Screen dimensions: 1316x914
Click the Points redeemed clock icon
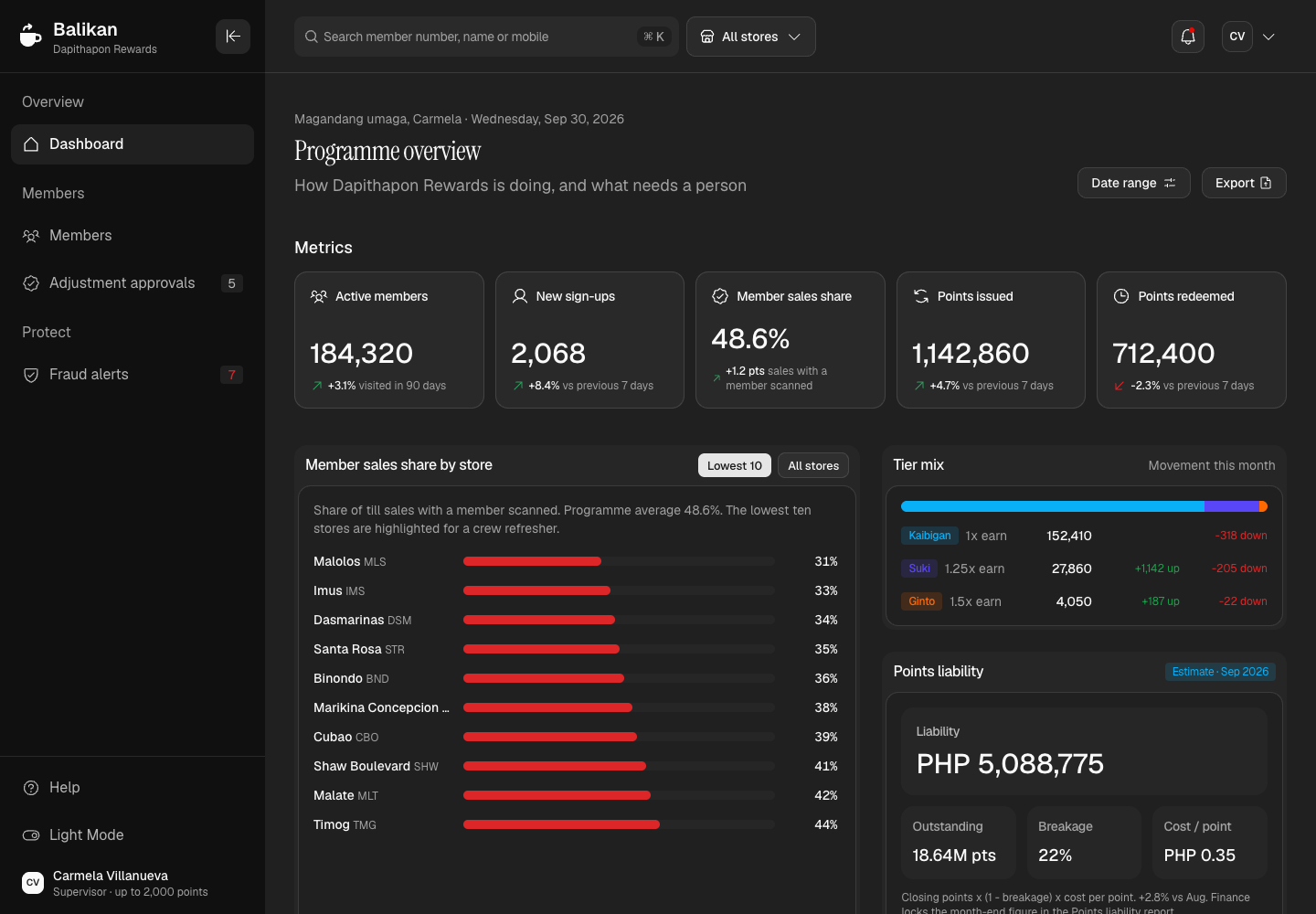pyautogui.click(x=1121, y=296)
